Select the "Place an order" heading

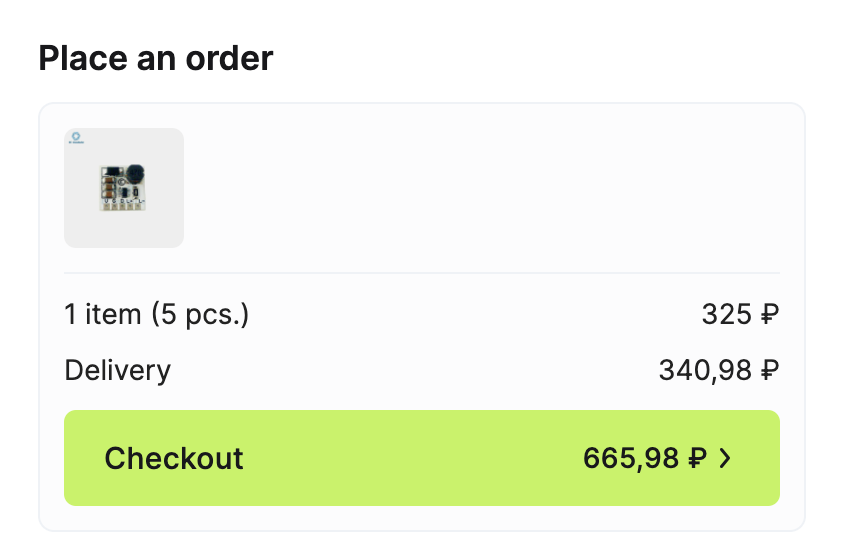click(x=155, y=58)
